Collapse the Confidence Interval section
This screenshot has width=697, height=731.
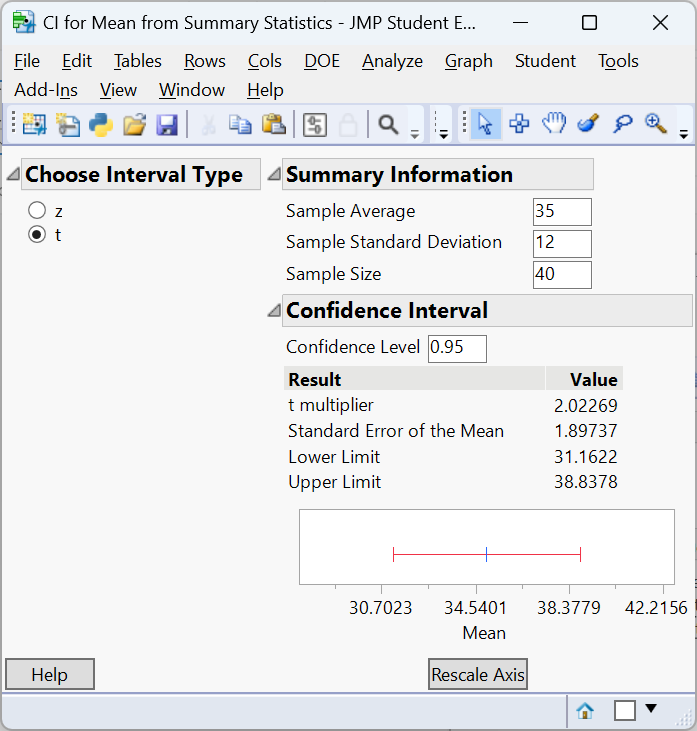pos(273,311)
